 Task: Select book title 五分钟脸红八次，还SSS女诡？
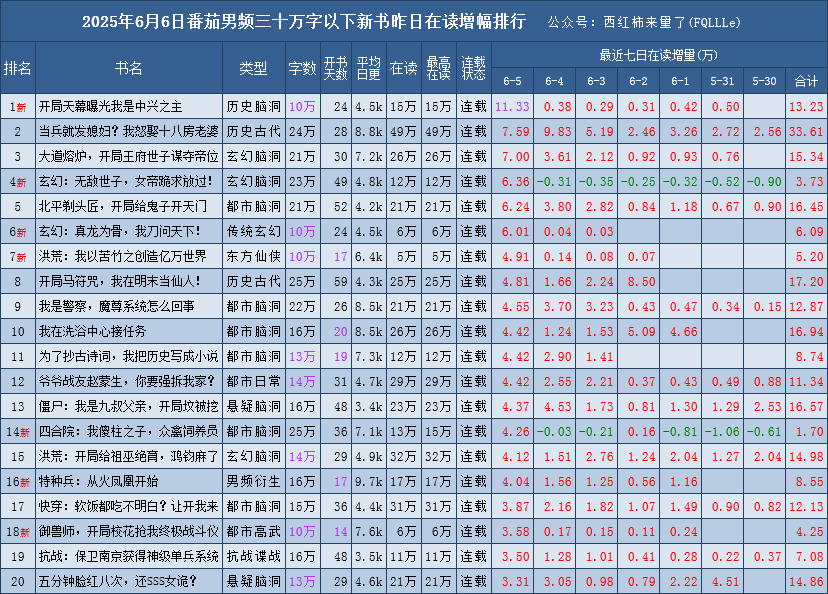point(118,581)
